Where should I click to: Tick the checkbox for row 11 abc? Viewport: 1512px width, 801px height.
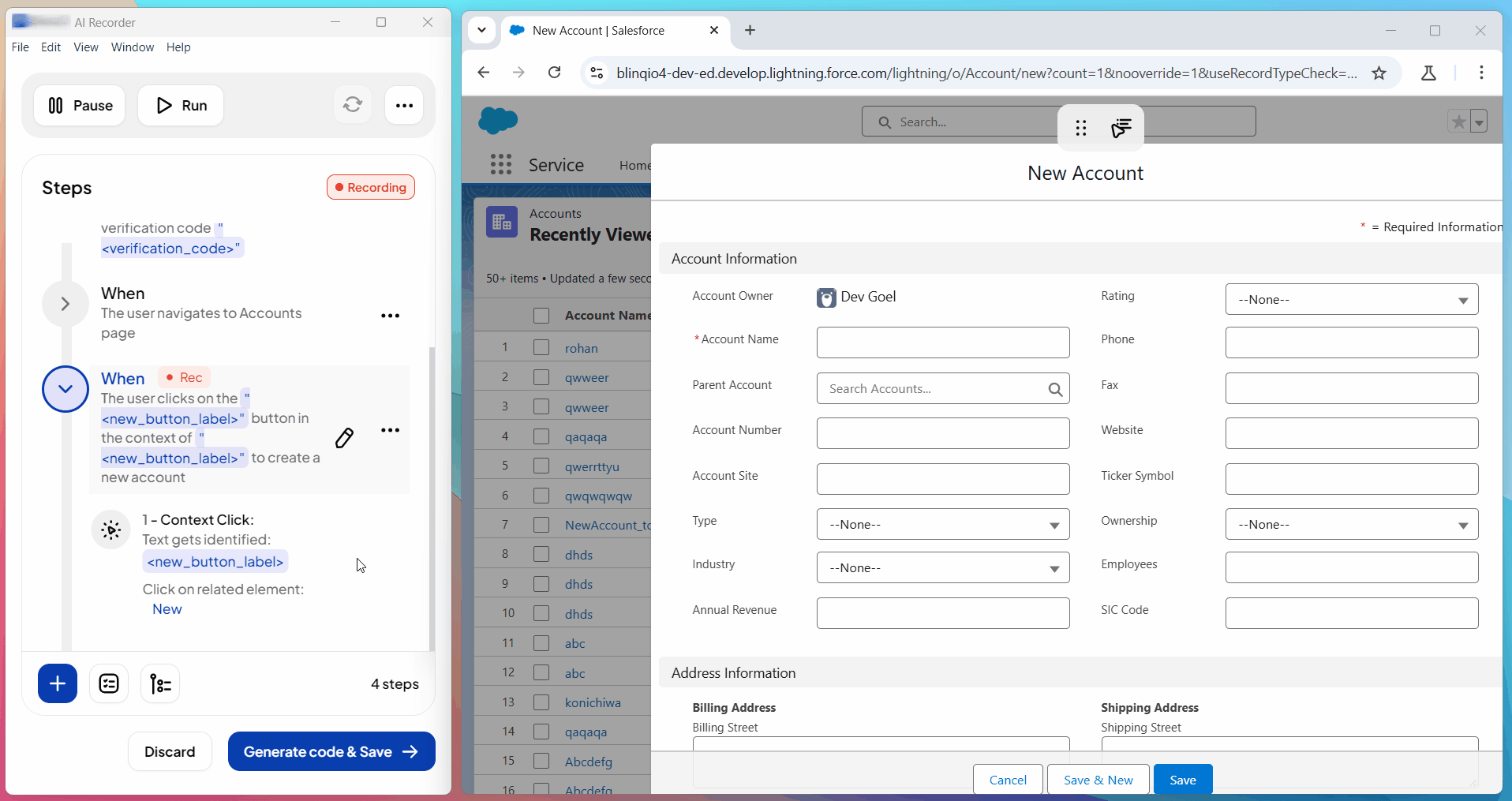(x=541, y=643)
